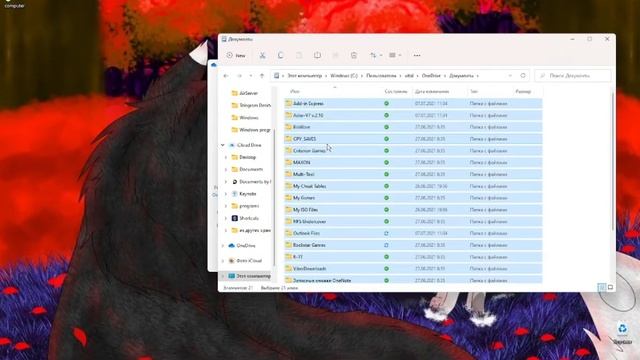Click 'Windows (C:)' breadcrumb segment
This screenshot has width=640, height=360.
pos(344,76)
